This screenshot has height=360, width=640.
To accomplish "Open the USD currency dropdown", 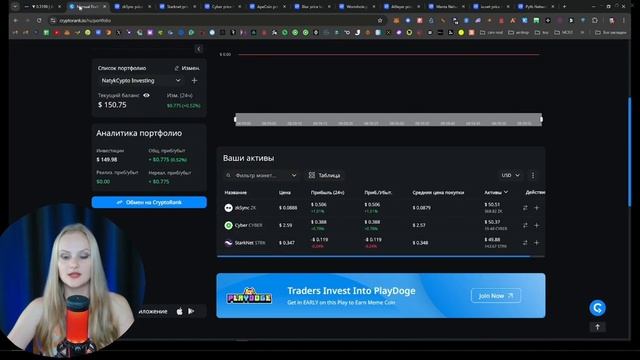I will [511, 175].
